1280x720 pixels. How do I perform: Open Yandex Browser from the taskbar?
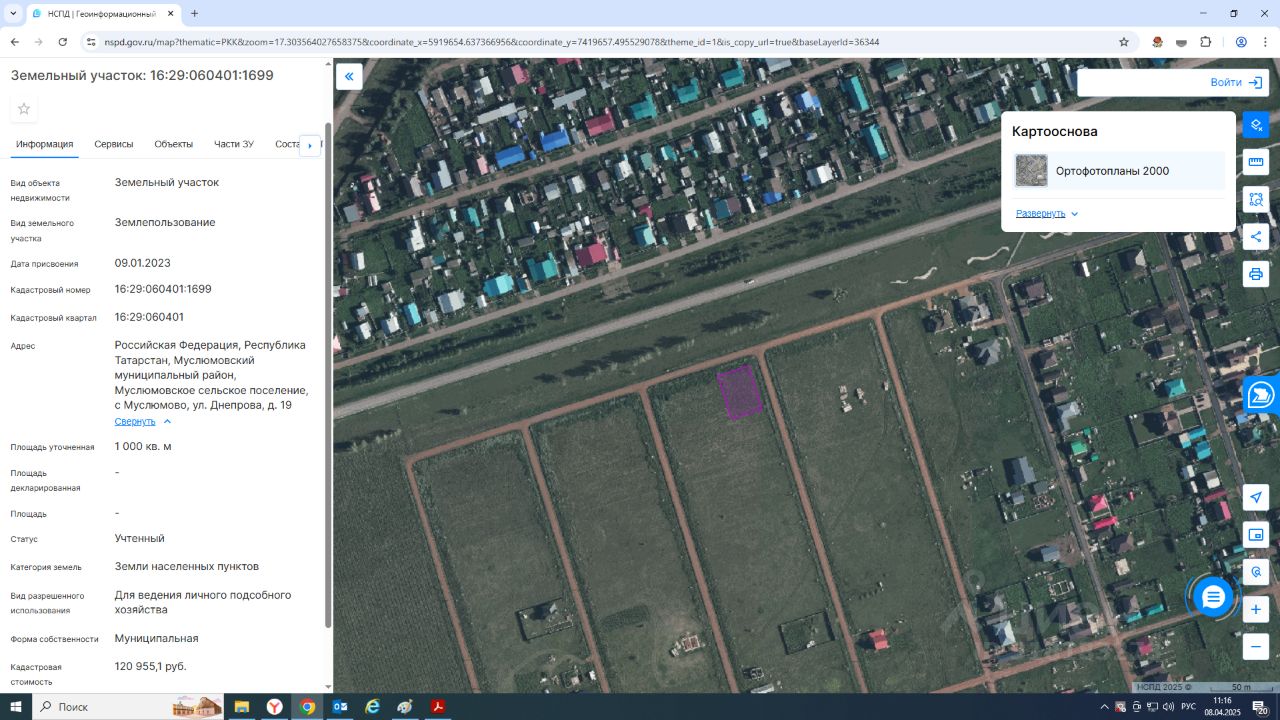point(274,707)
